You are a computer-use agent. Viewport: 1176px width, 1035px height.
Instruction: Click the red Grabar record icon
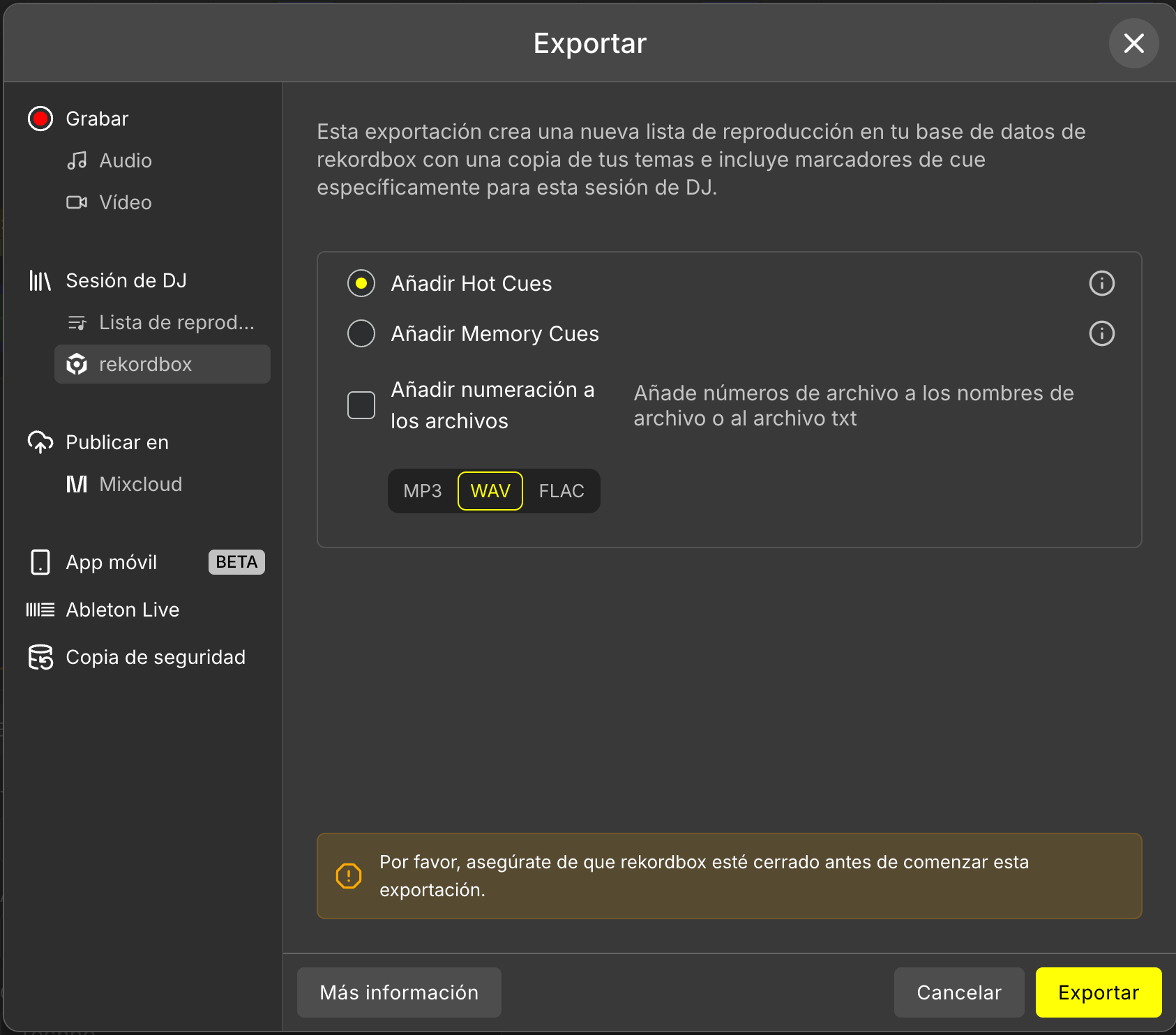(40, 119)
